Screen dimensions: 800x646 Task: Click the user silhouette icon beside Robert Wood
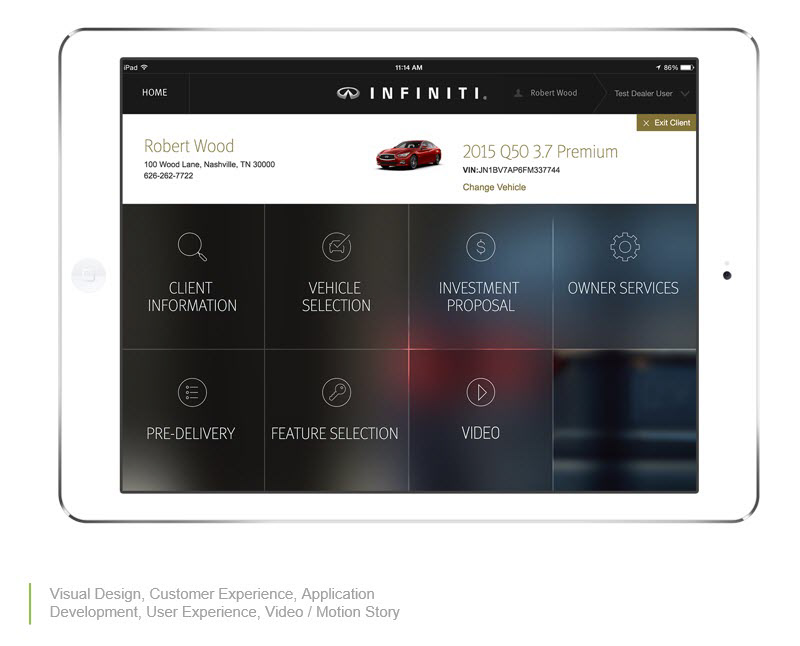[x=518, y=93]
